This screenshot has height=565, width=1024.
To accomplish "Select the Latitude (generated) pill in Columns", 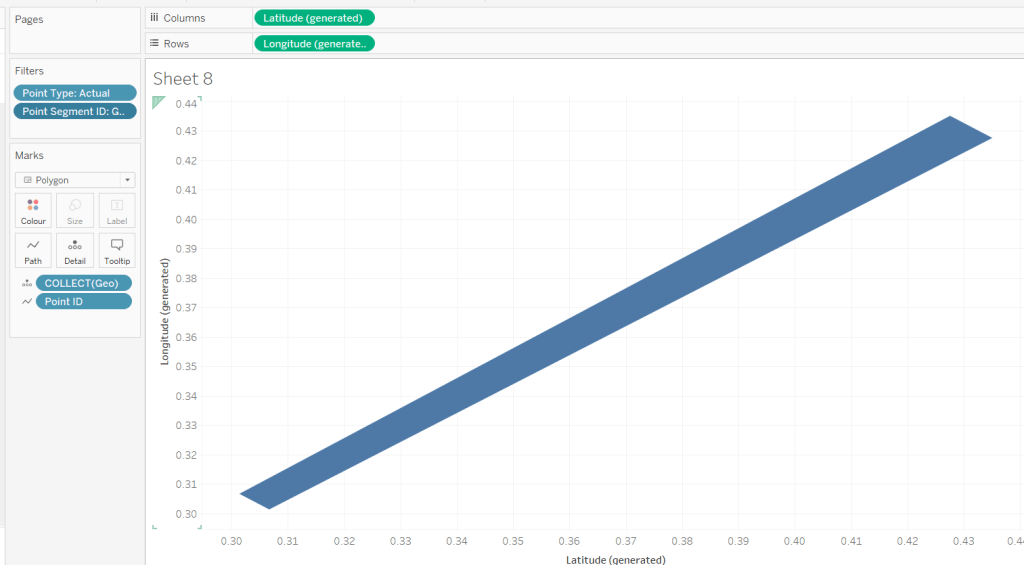I will point(314,17).
